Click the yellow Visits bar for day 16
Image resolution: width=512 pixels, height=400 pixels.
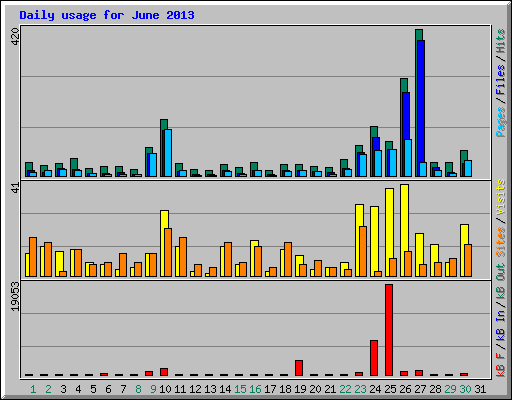[x=254, y=243]
